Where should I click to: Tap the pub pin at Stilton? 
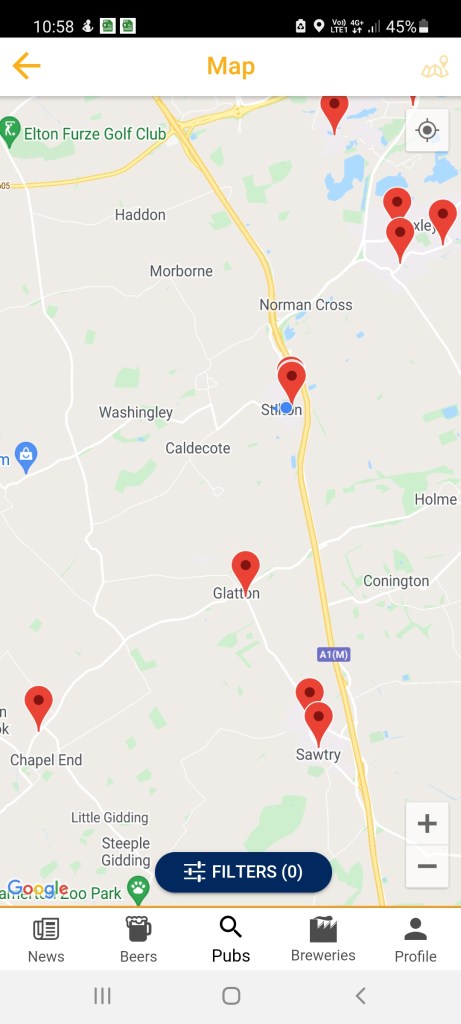click(292, 382)
